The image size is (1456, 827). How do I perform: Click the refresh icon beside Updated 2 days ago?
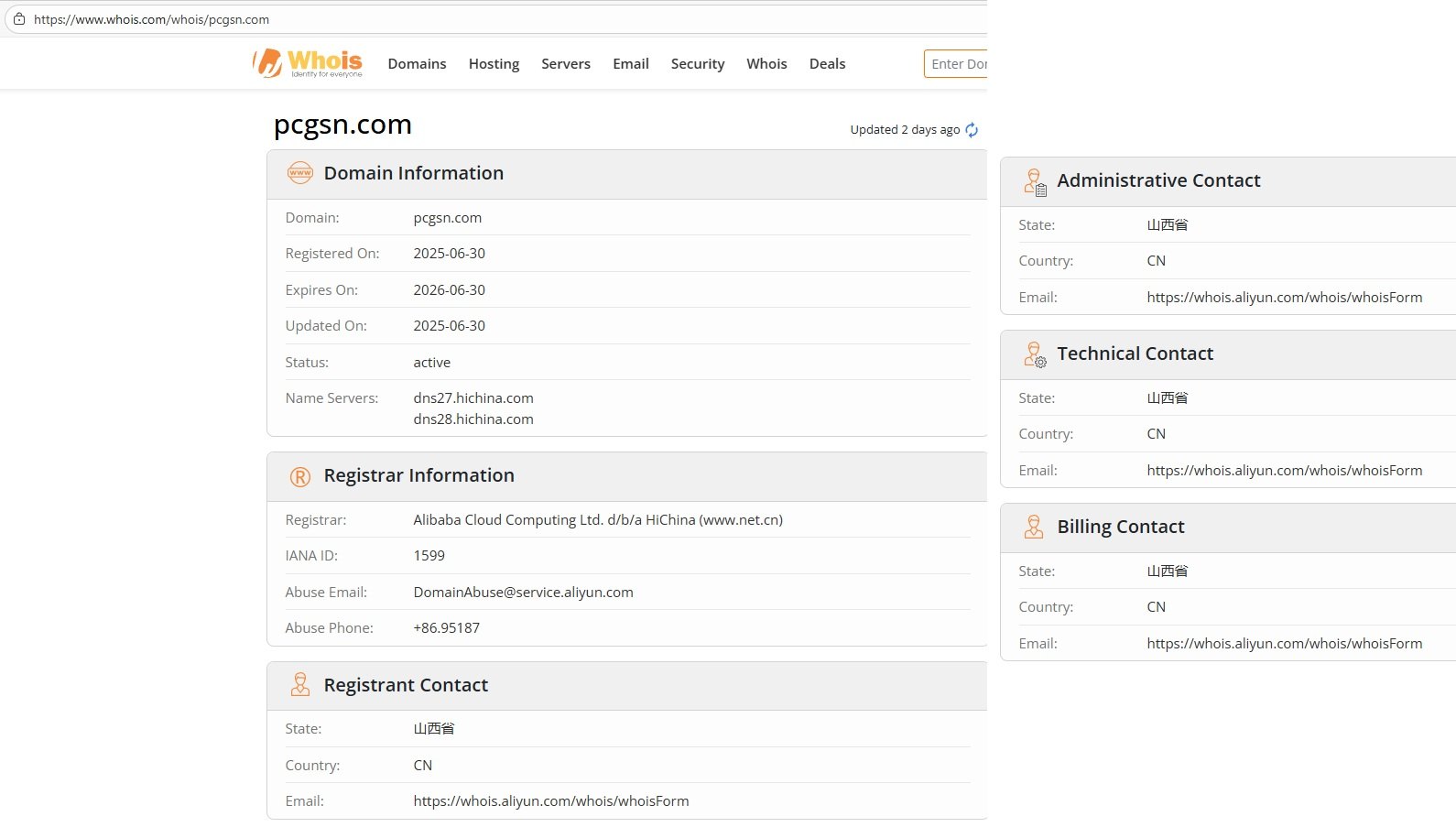[972, 130]
